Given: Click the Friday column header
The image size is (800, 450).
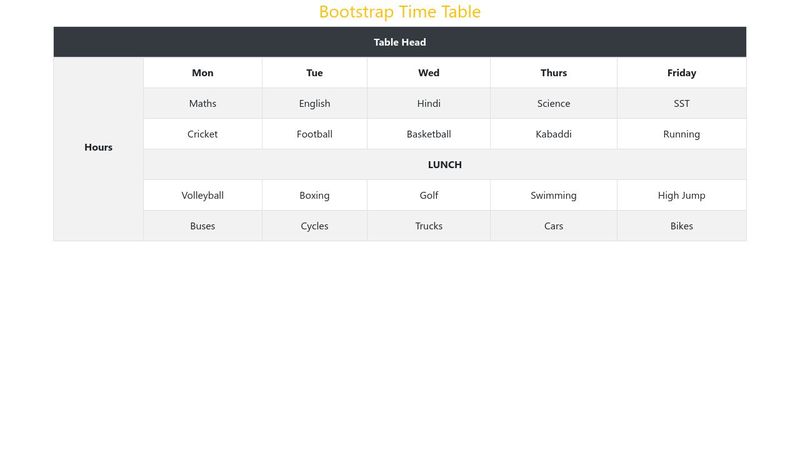Looking at the screenshot, I should [x=681, y=73].
